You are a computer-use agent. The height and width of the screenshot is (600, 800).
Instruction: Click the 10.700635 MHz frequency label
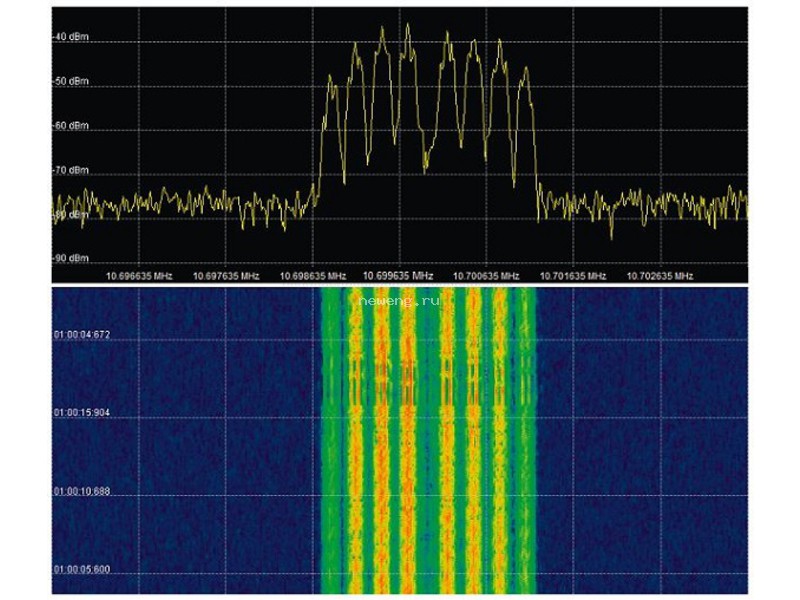point(486,276)
